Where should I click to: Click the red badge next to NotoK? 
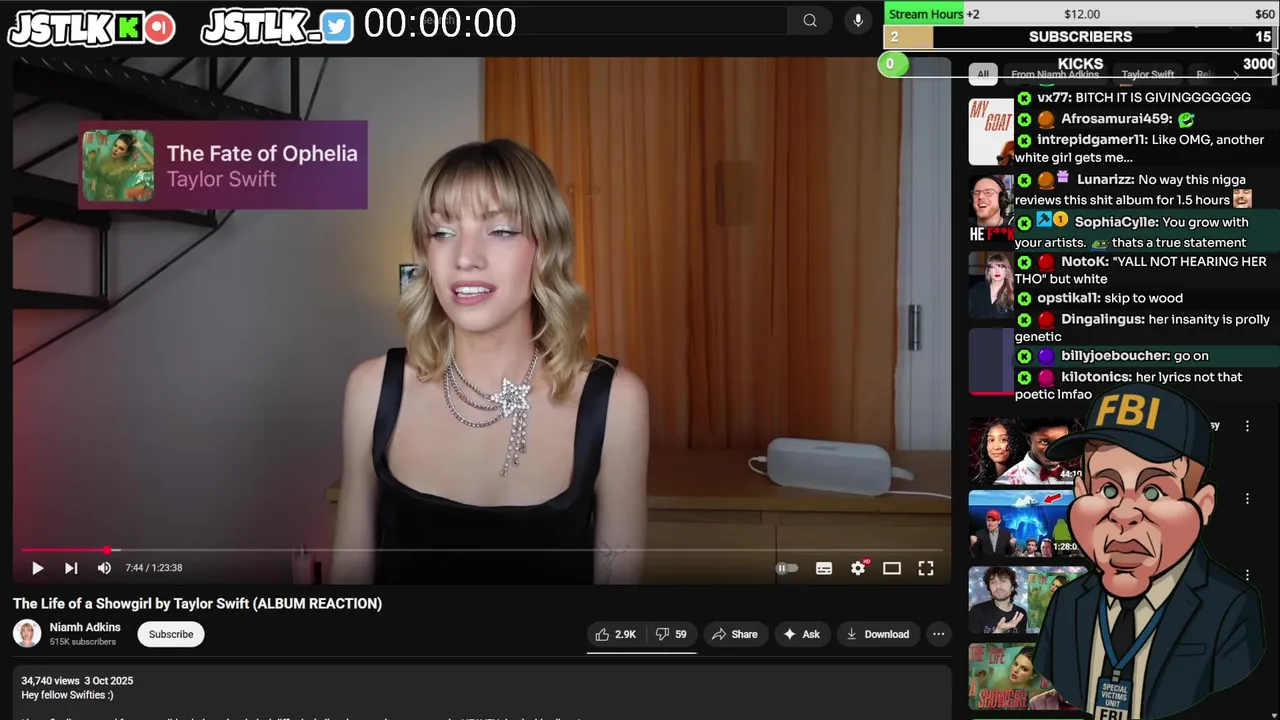(x=1046, y=262)
